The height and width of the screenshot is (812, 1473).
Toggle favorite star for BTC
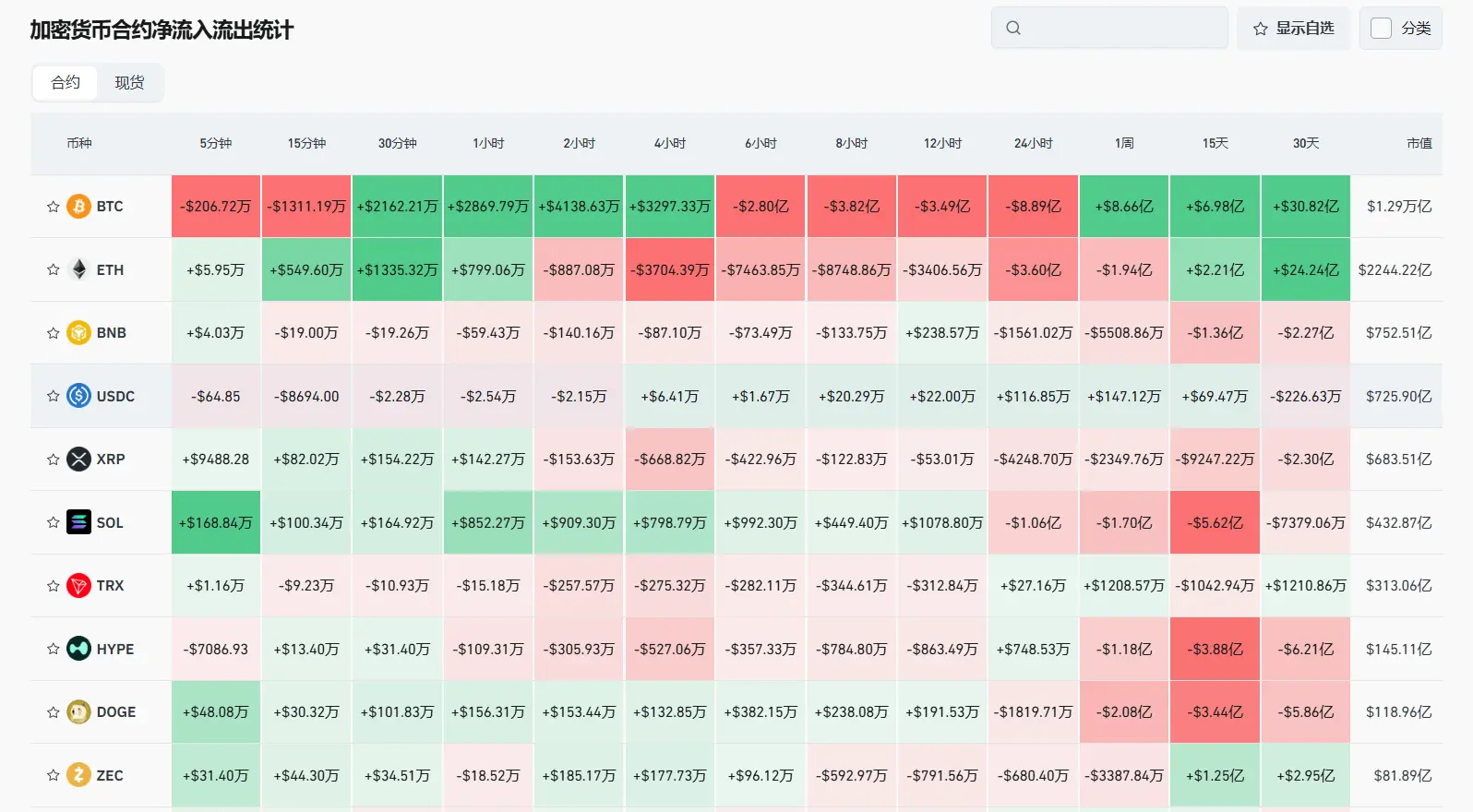(x=53, y=207)
